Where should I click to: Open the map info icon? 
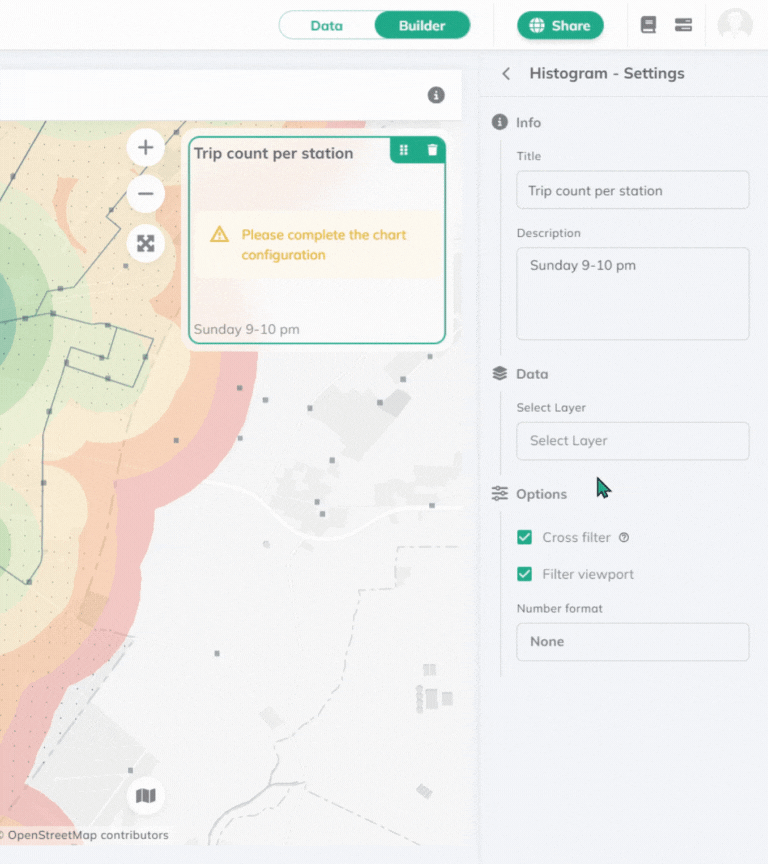436,95
